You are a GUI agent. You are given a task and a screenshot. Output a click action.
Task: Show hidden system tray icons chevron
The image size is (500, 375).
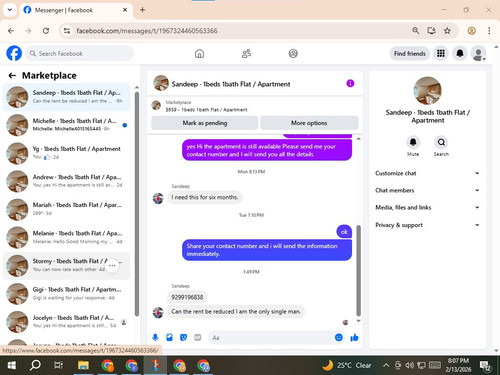pyautogui.click(x=386, y=365)
